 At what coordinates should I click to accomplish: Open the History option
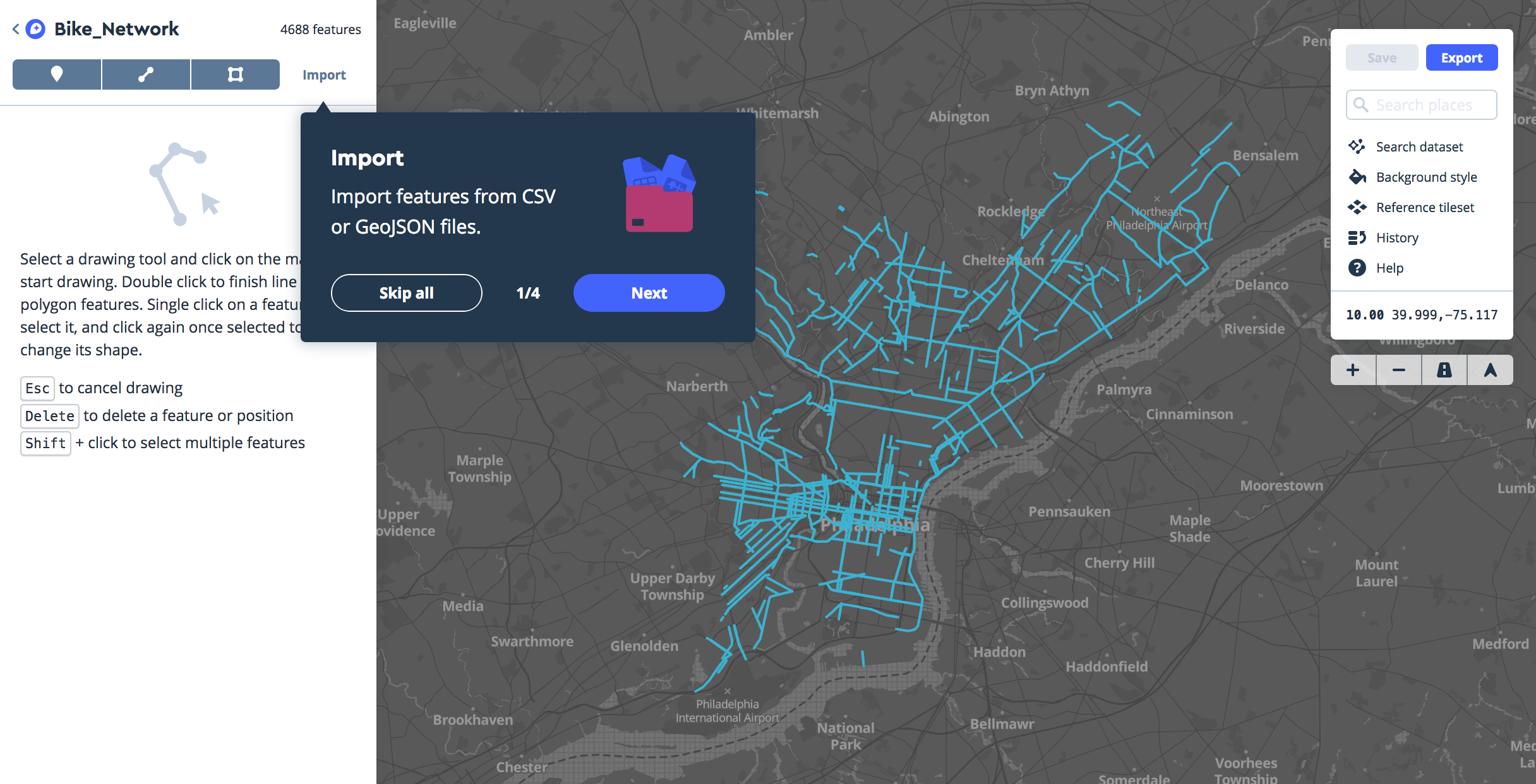1397,237
